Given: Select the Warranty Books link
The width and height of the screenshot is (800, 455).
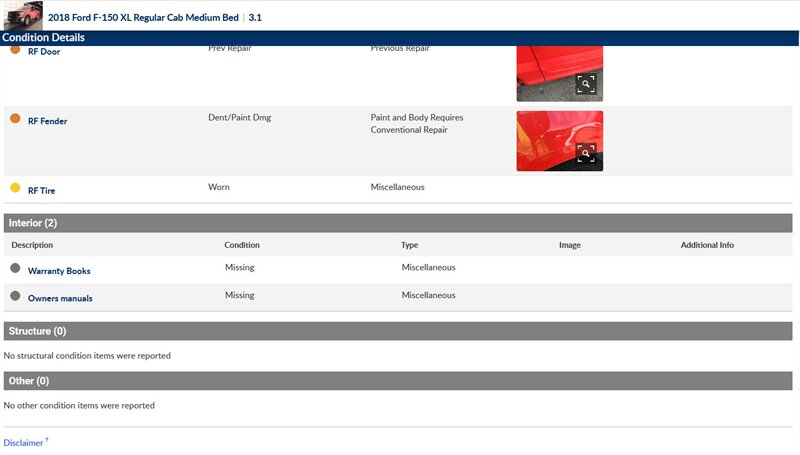Looking at the screenshot, I should click(59, 271).
